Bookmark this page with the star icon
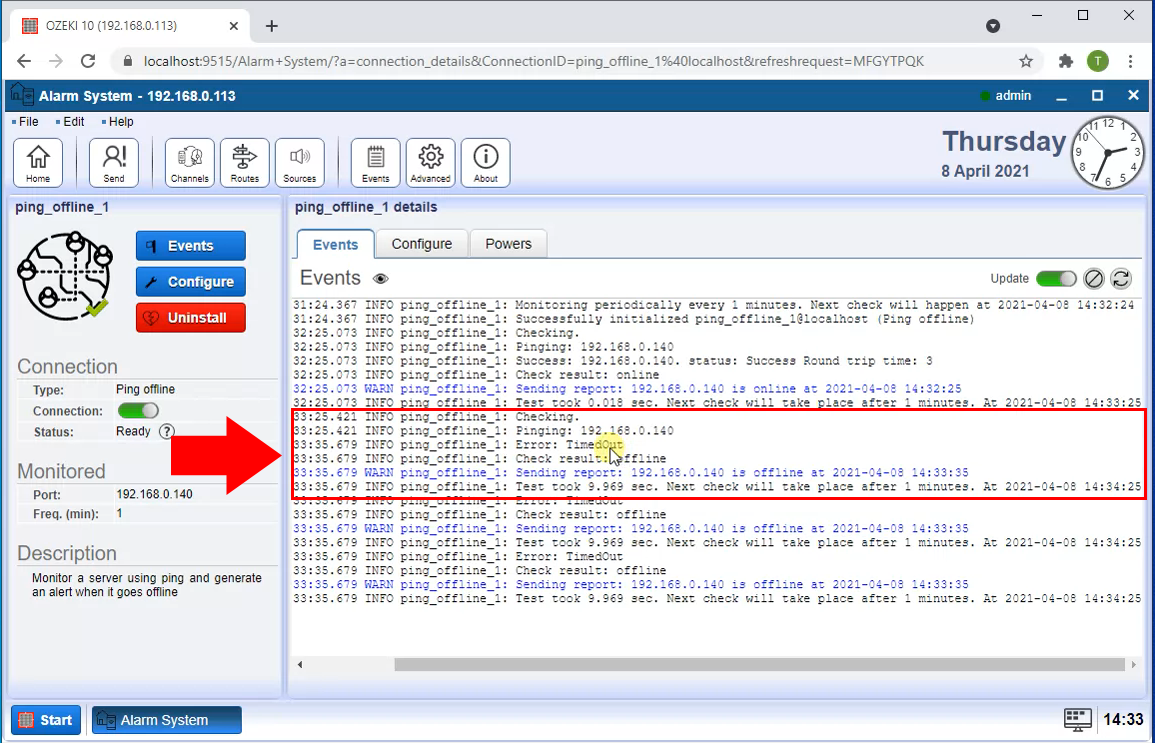Screen dimensions: 1155x743 tap(1025, 61)
